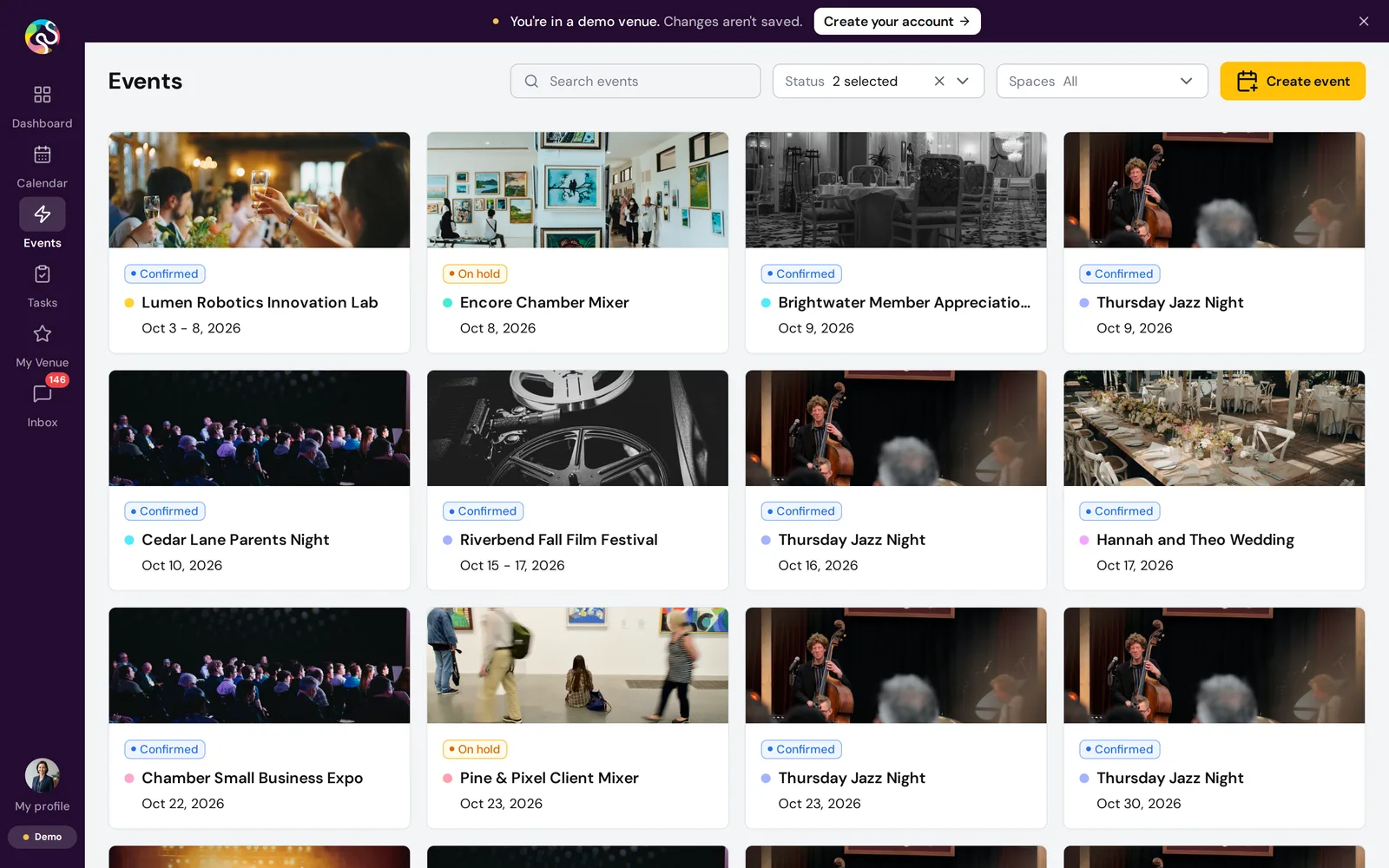
Task: Click On hold badge on Encore Chamber Mixer
Action: (475, 274)
